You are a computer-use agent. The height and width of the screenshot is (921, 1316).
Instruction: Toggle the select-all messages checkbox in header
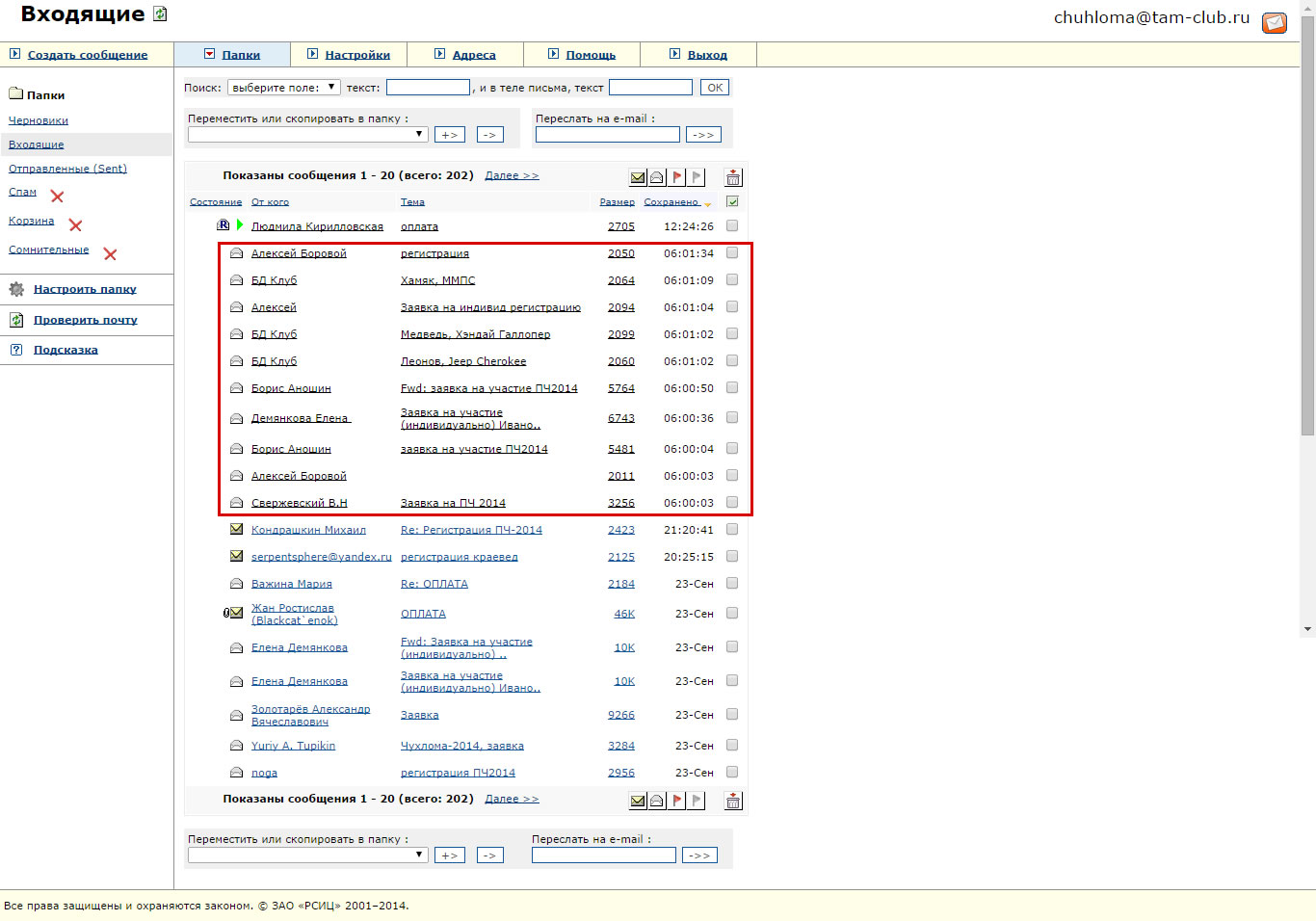[x=732, y=201]
